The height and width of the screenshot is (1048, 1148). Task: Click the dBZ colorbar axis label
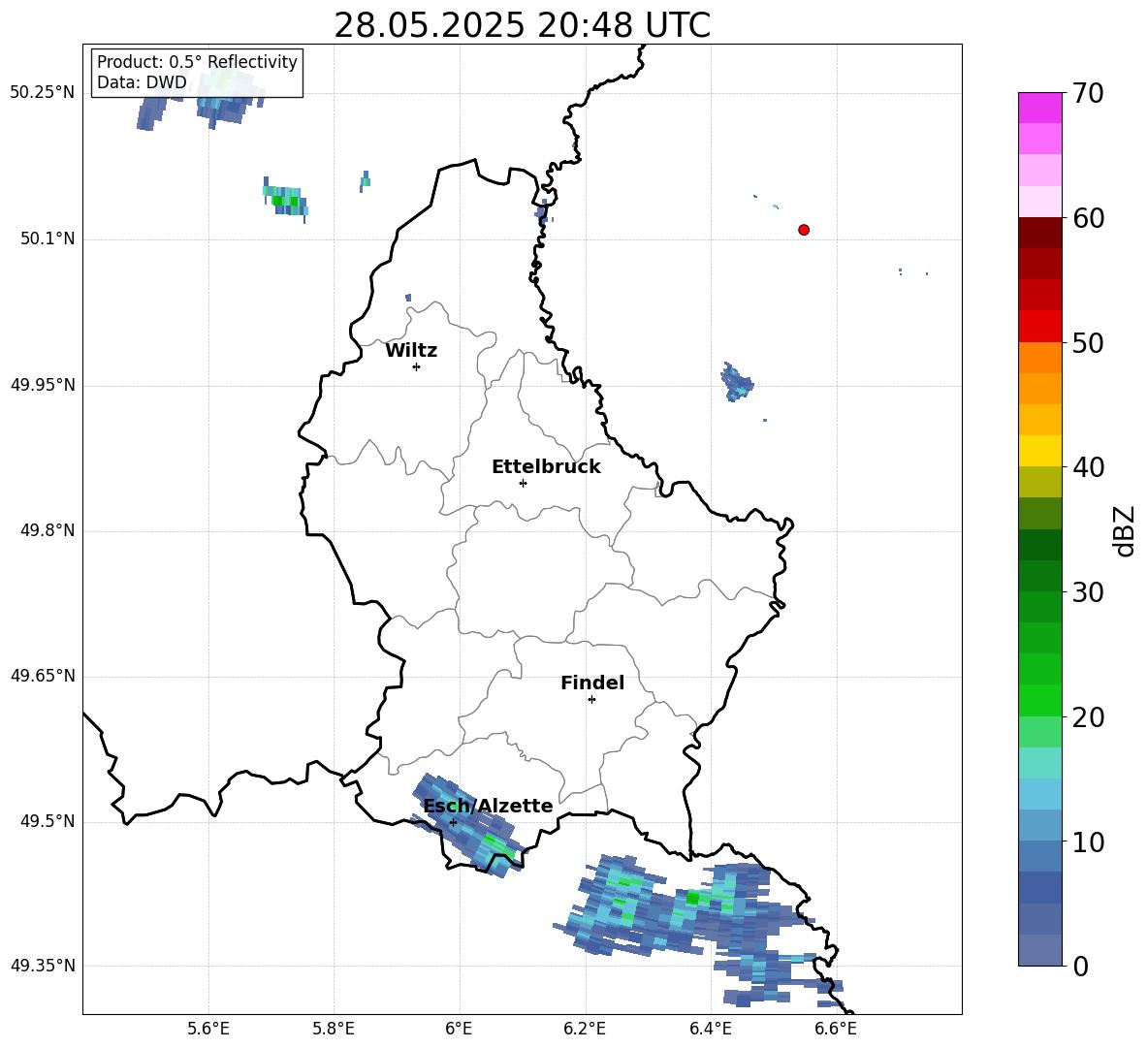pos(1126,530)
